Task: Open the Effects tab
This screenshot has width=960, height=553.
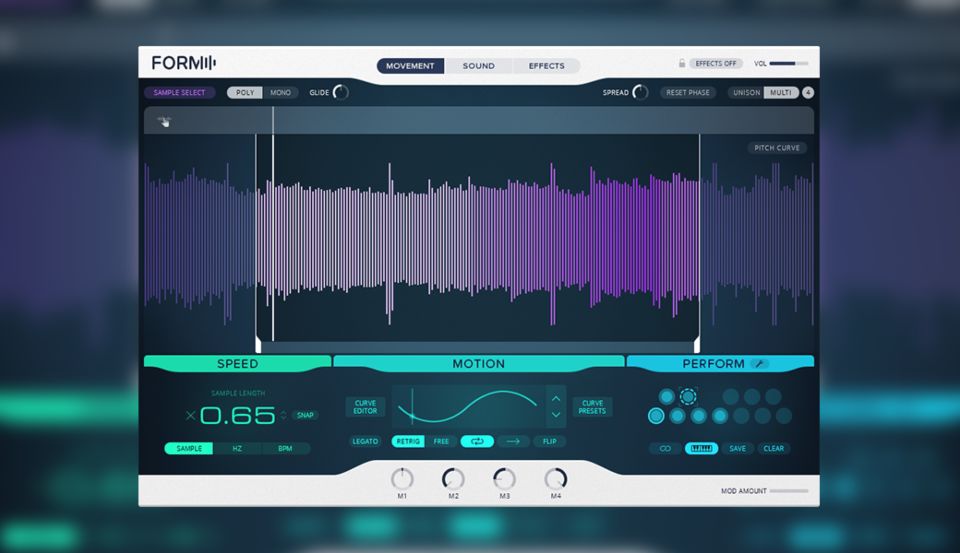Action: pyautogui.click(x=546, y=66)
